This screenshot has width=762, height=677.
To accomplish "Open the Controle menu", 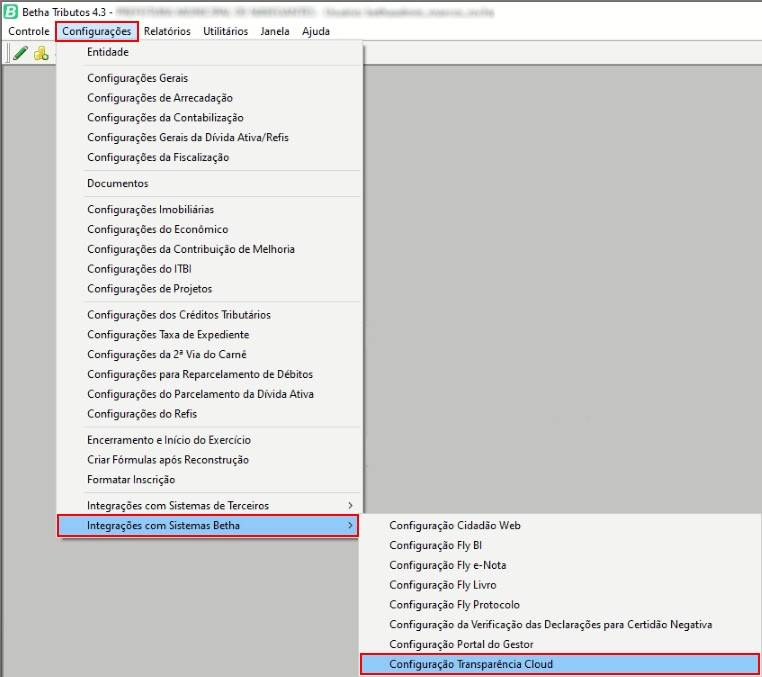I will point(29,31).
